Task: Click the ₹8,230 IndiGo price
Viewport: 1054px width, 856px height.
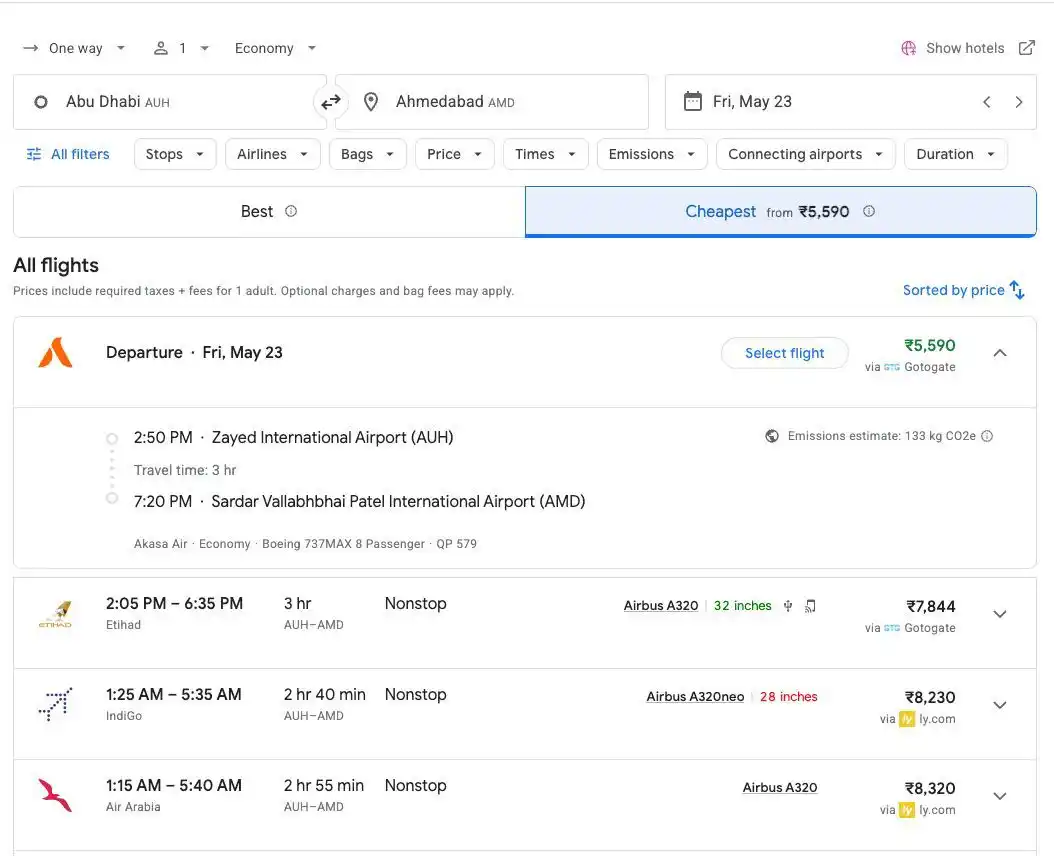Action: [x=930, y=697]
